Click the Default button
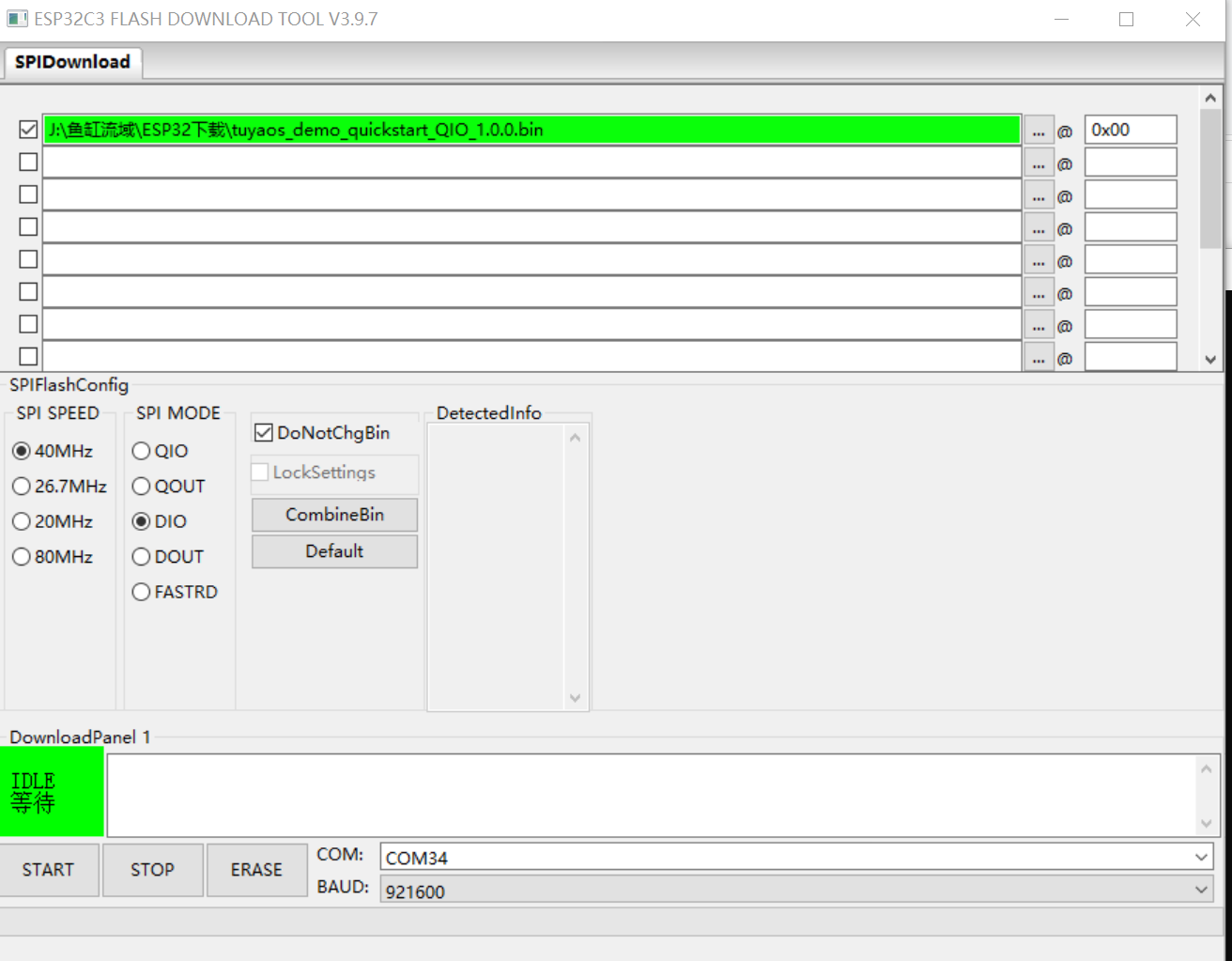The image size is (1232, 961). coord(334,551)
